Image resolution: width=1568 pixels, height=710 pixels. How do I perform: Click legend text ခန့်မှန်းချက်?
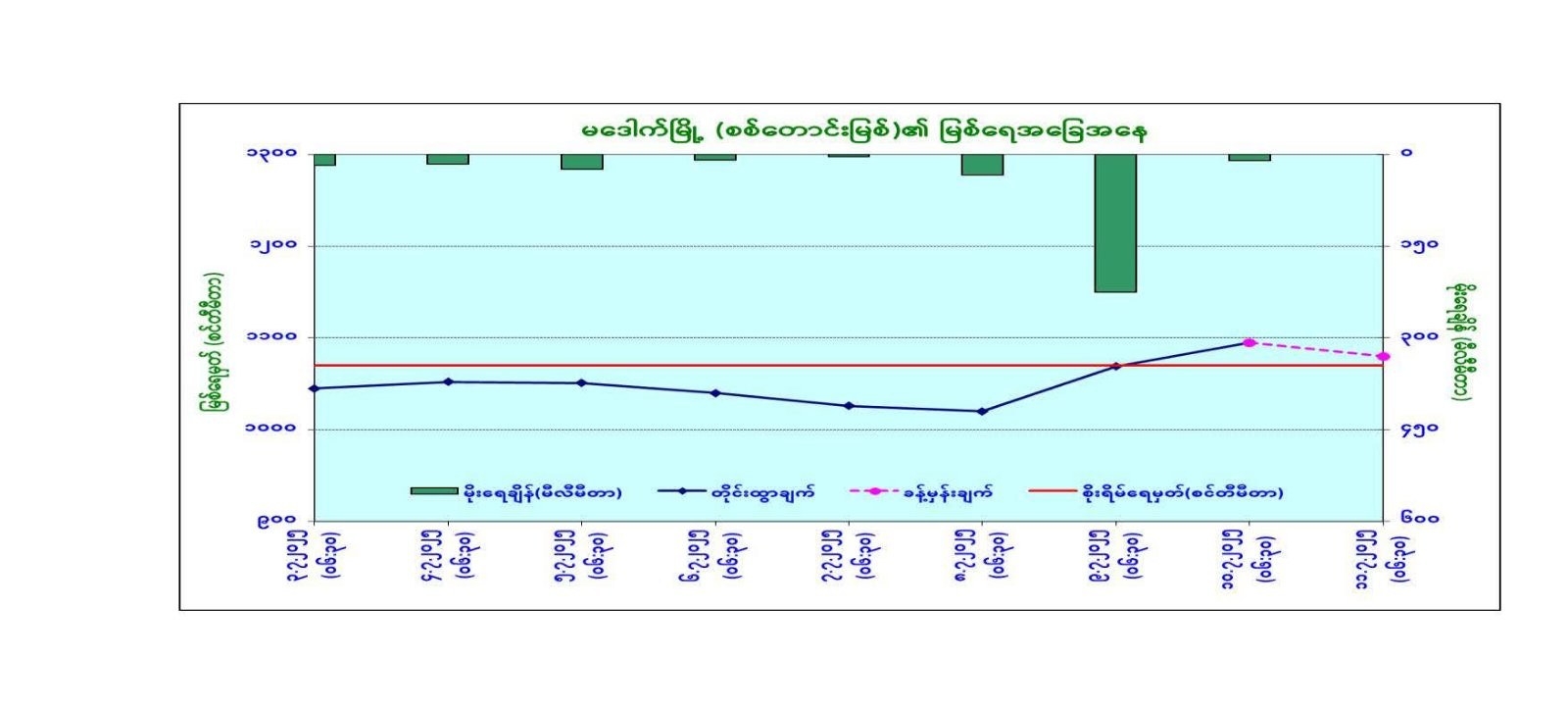click(x=948, y=492)
